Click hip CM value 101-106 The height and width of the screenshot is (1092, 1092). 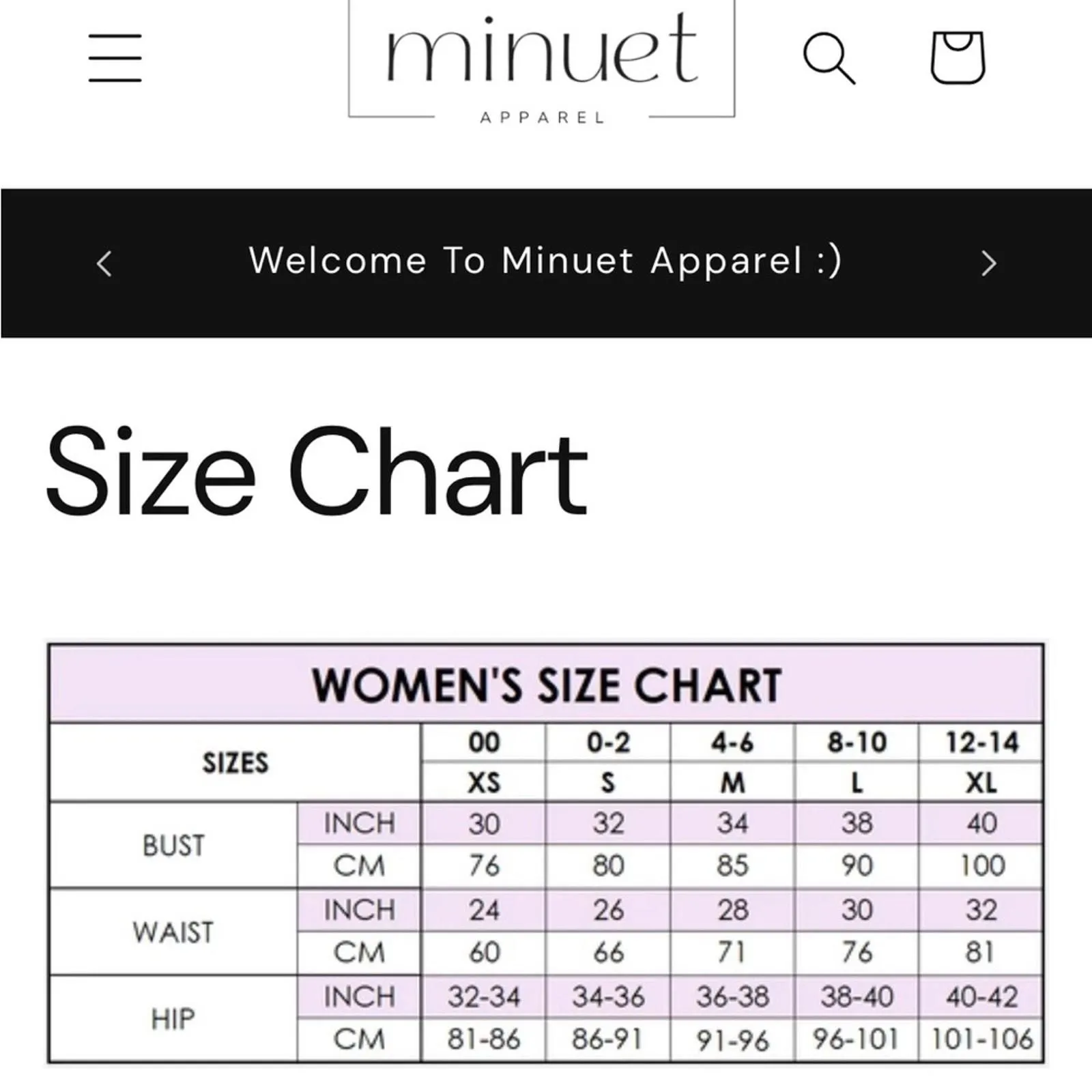pos(981,1039)
